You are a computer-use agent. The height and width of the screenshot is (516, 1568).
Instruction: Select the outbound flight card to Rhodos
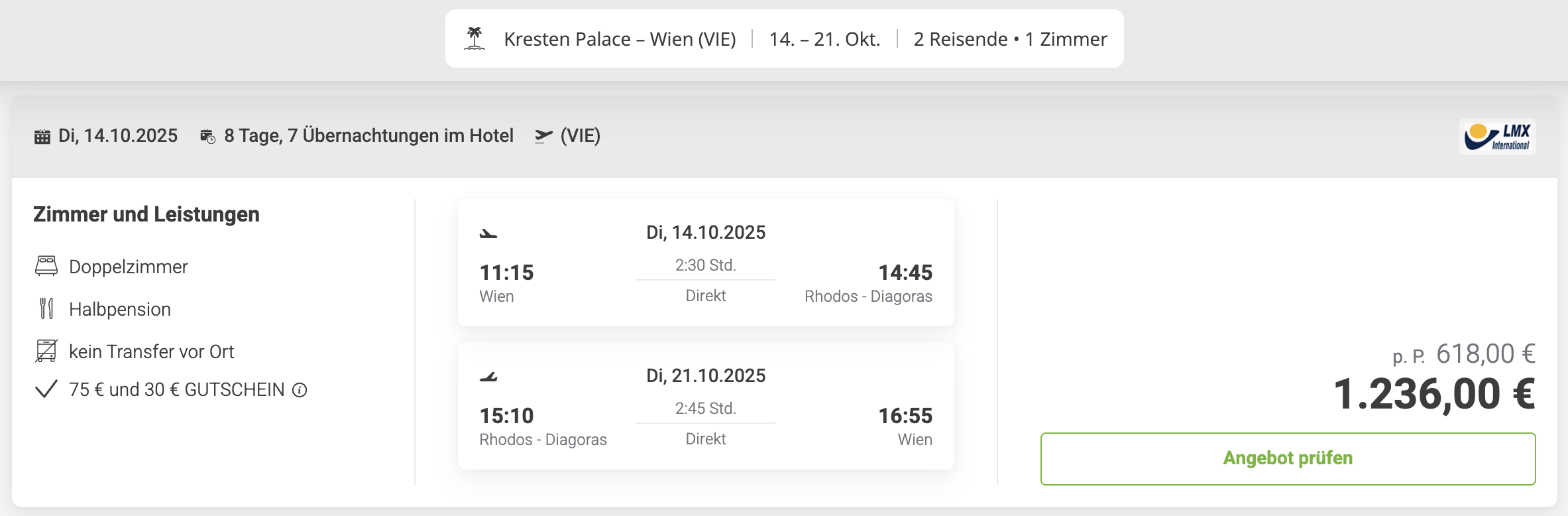706,263
